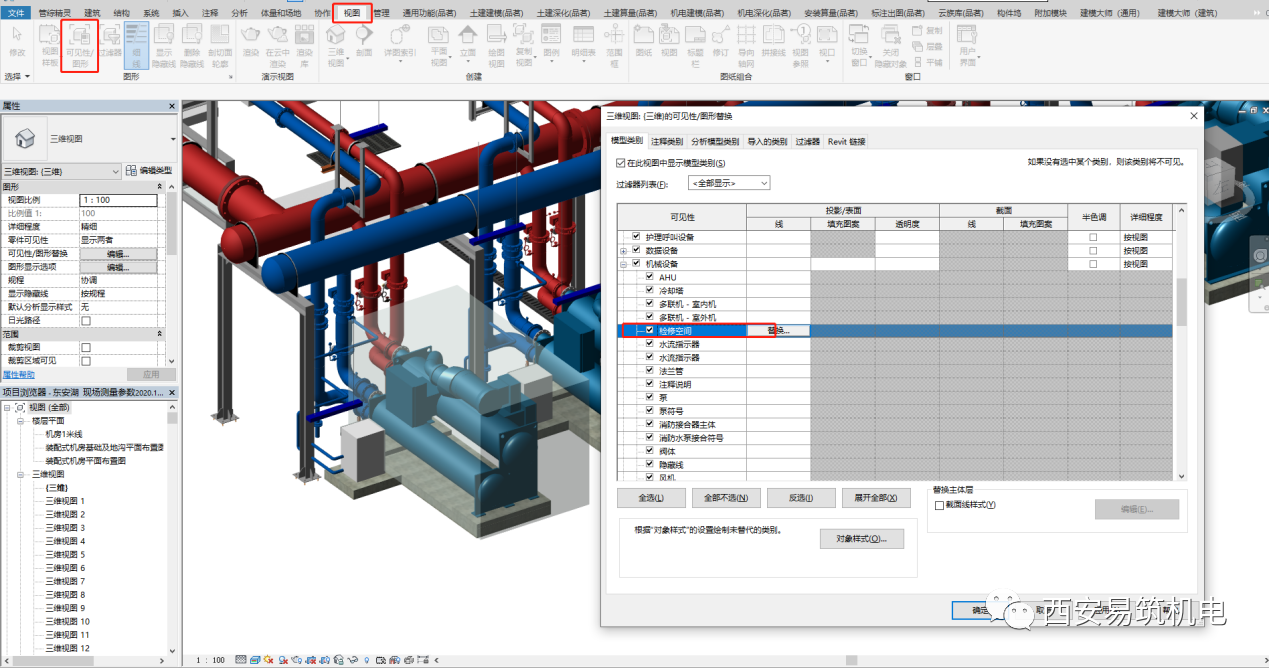Collapse the 机械设备 tree node
This screenshot has height=668, width=1269.
coord(624,264)
